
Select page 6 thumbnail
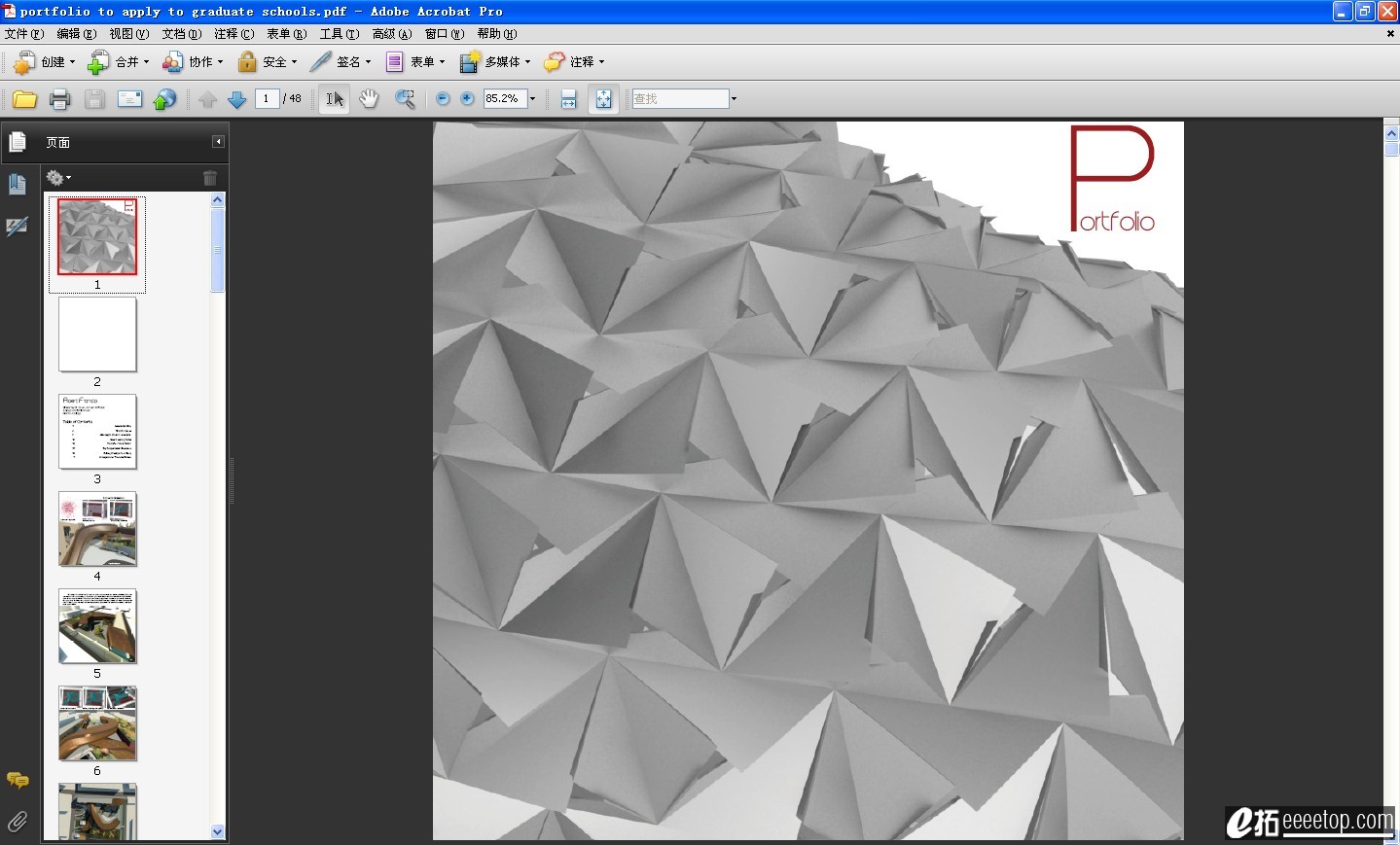[97, 723]
